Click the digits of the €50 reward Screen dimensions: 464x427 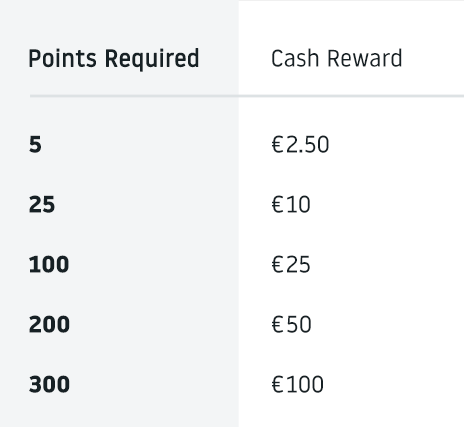(x=299, y=325)
